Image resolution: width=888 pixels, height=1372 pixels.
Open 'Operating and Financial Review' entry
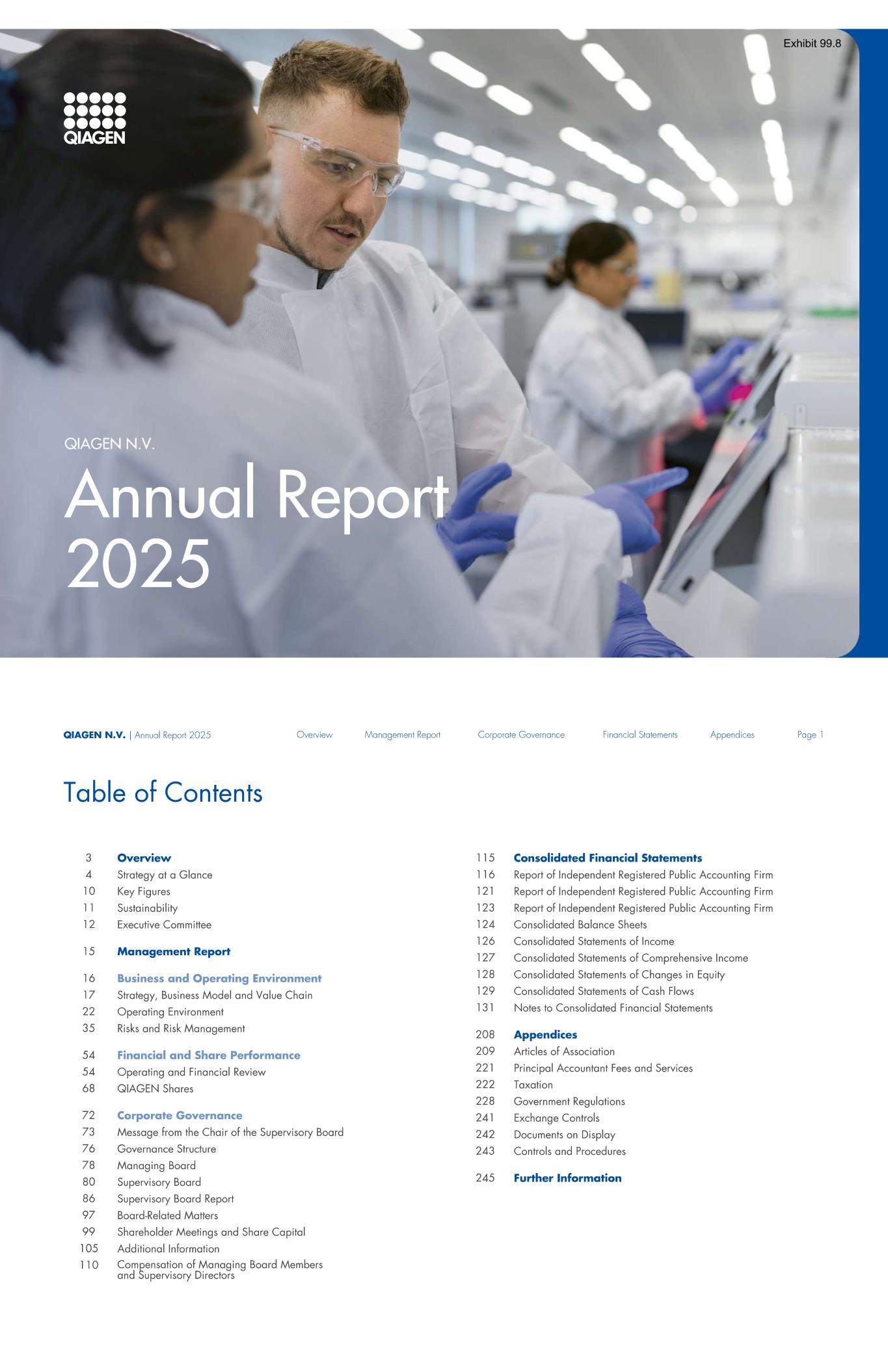[x=191, y=1072]
